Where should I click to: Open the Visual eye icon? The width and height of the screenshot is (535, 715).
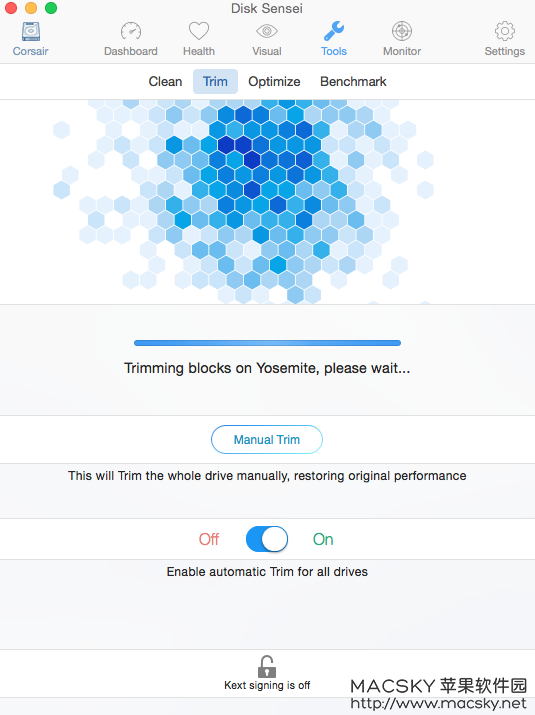(x=267, y=31)
